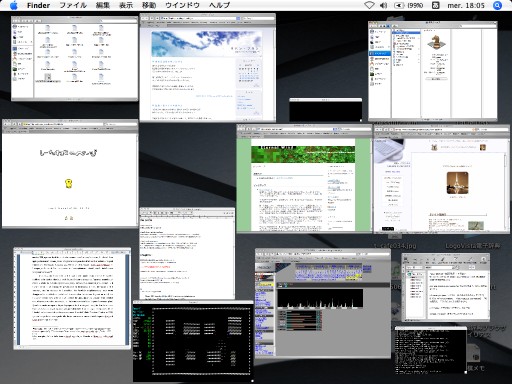Viewport: 512px width, 384px height.
Task: Select the center text editor window with red text
Action: (187, 253)
